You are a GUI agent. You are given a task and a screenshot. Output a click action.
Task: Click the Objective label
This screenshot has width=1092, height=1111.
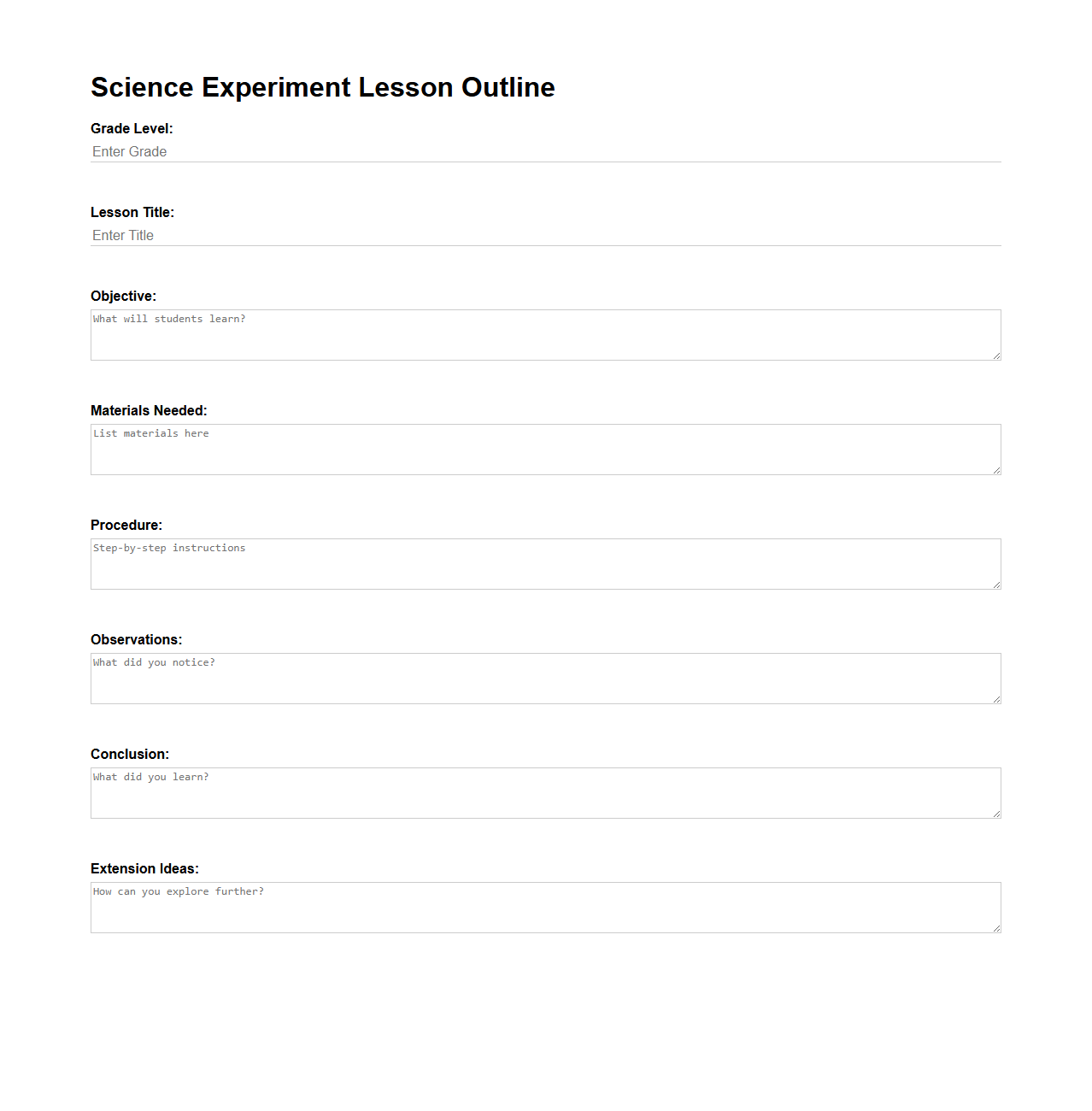pos(123,296)
